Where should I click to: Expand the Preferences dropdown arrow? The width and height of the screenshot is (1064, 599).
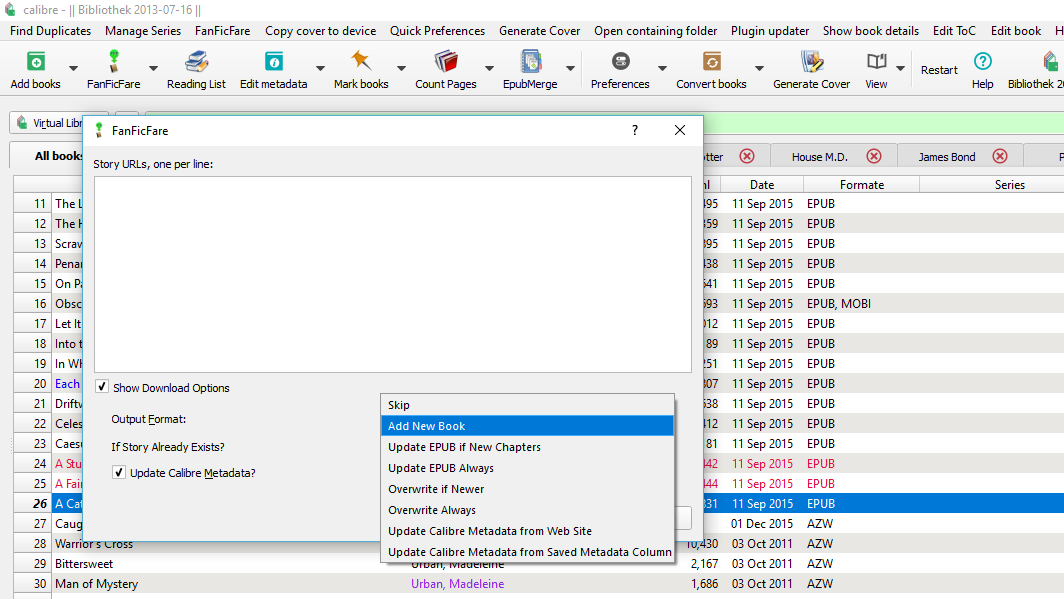[x=662, y=68]
